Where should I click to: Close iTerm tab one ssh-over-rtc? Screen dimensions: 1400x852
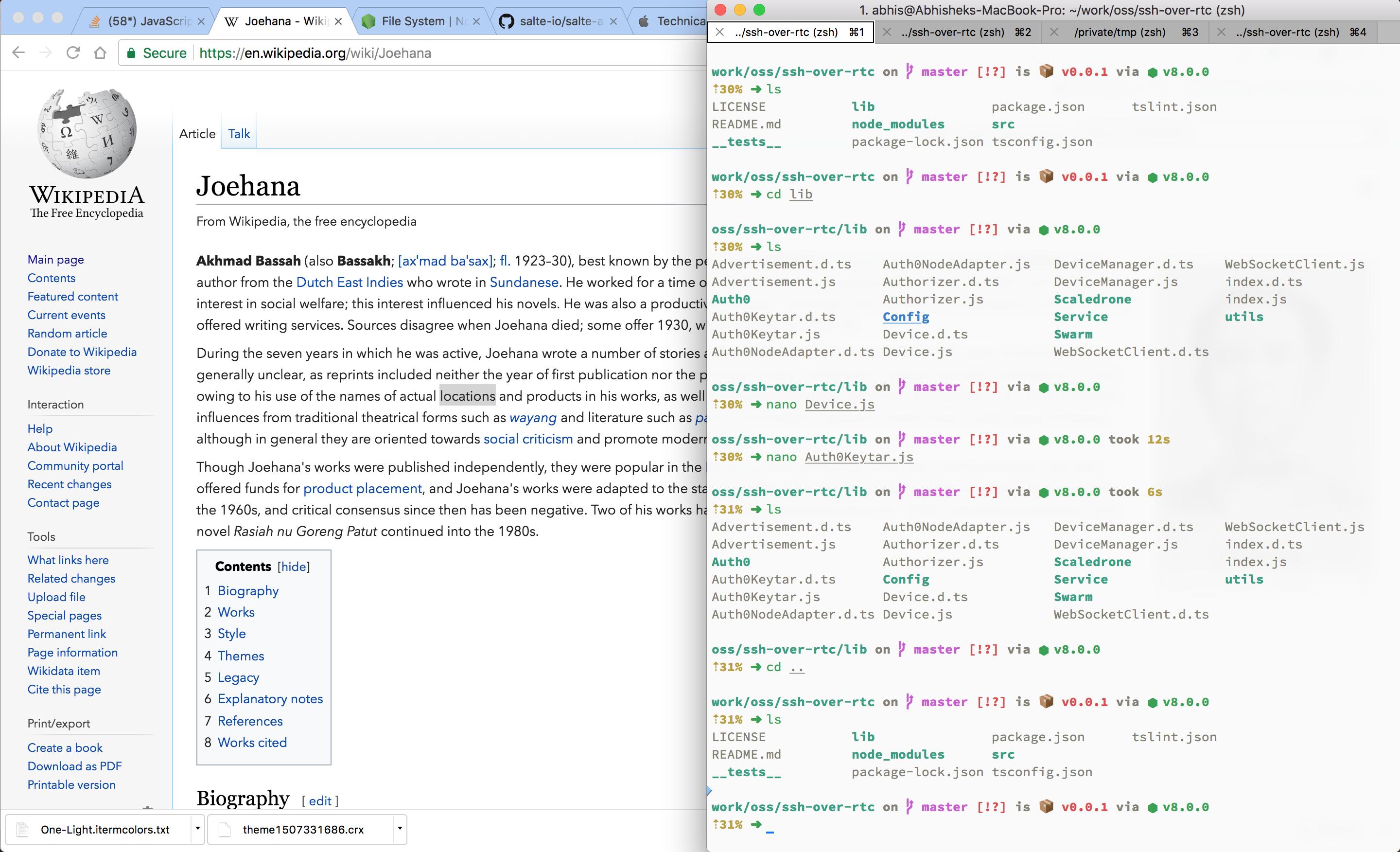(719, 33)
